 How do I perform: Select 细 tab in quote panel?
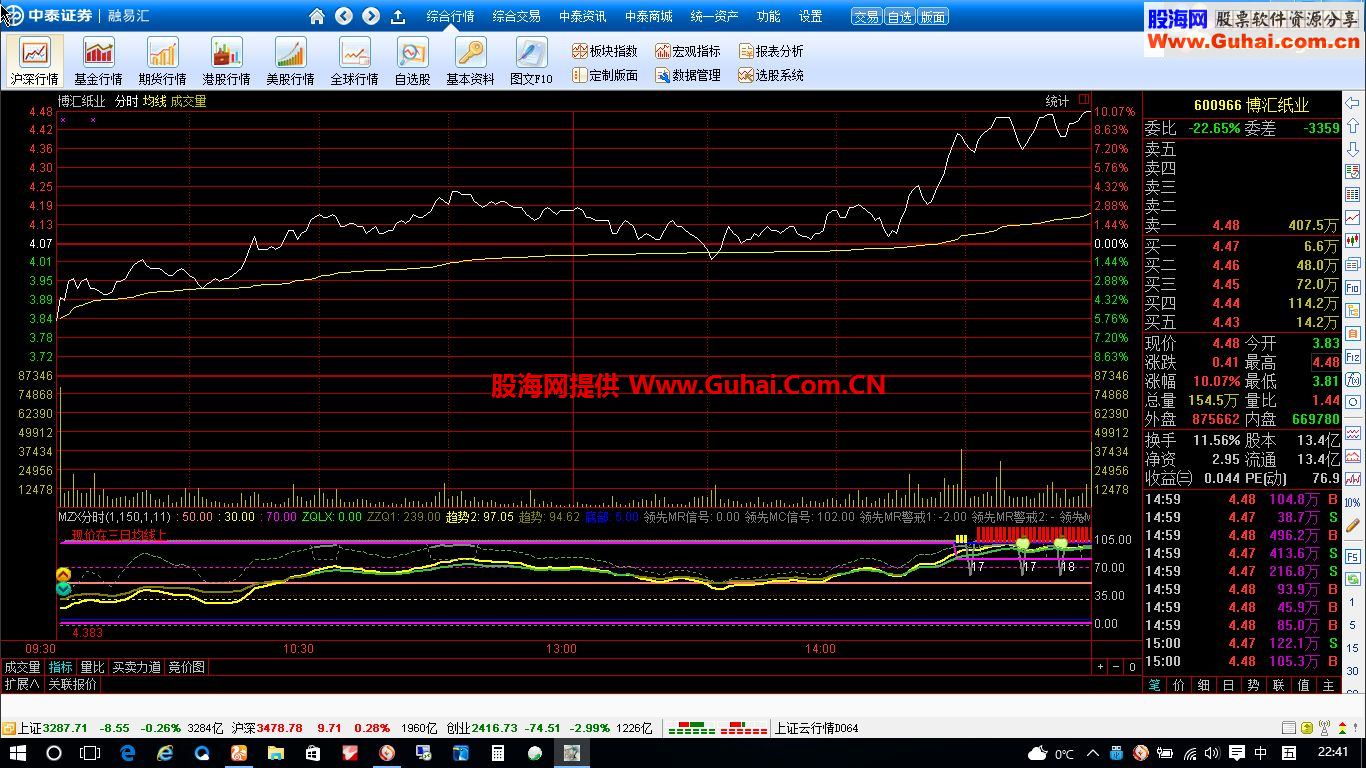click(1204, 685)
